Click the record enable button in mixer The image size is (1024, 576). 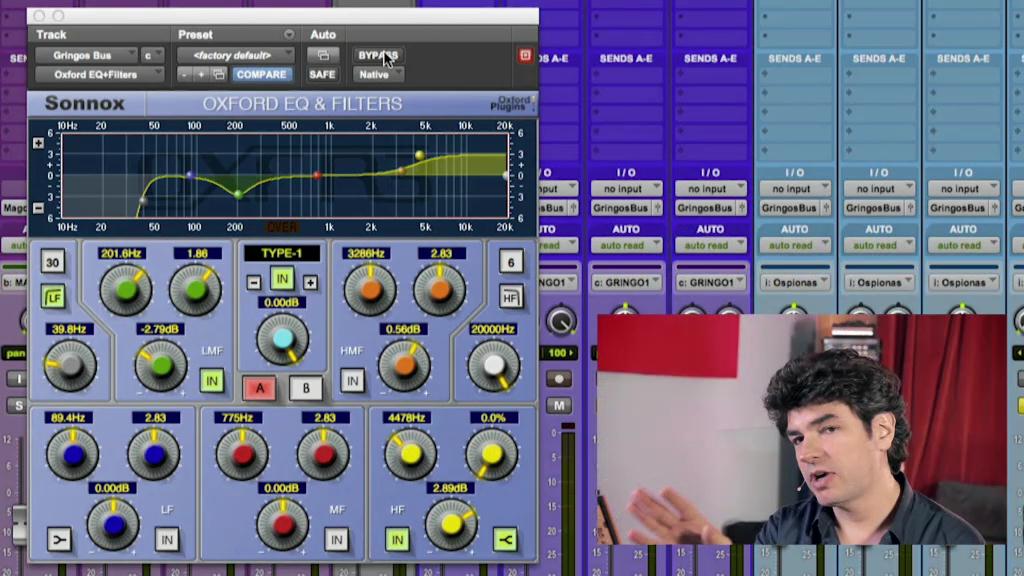click(559, 379)
